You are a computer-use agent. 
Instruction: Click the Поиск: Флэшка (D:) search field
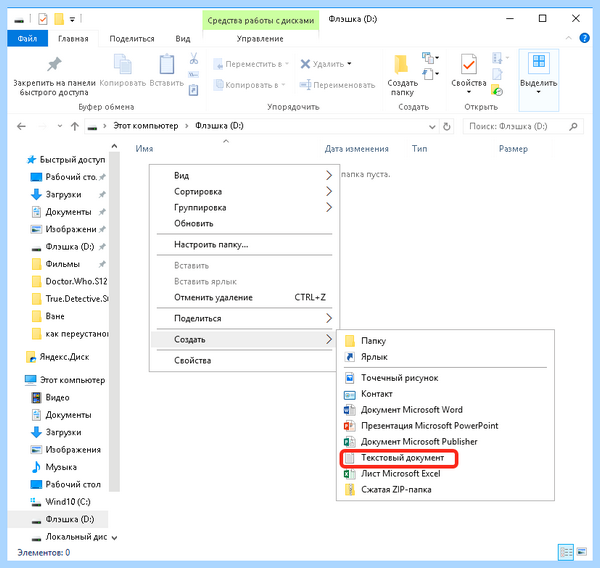coord(523,126)
